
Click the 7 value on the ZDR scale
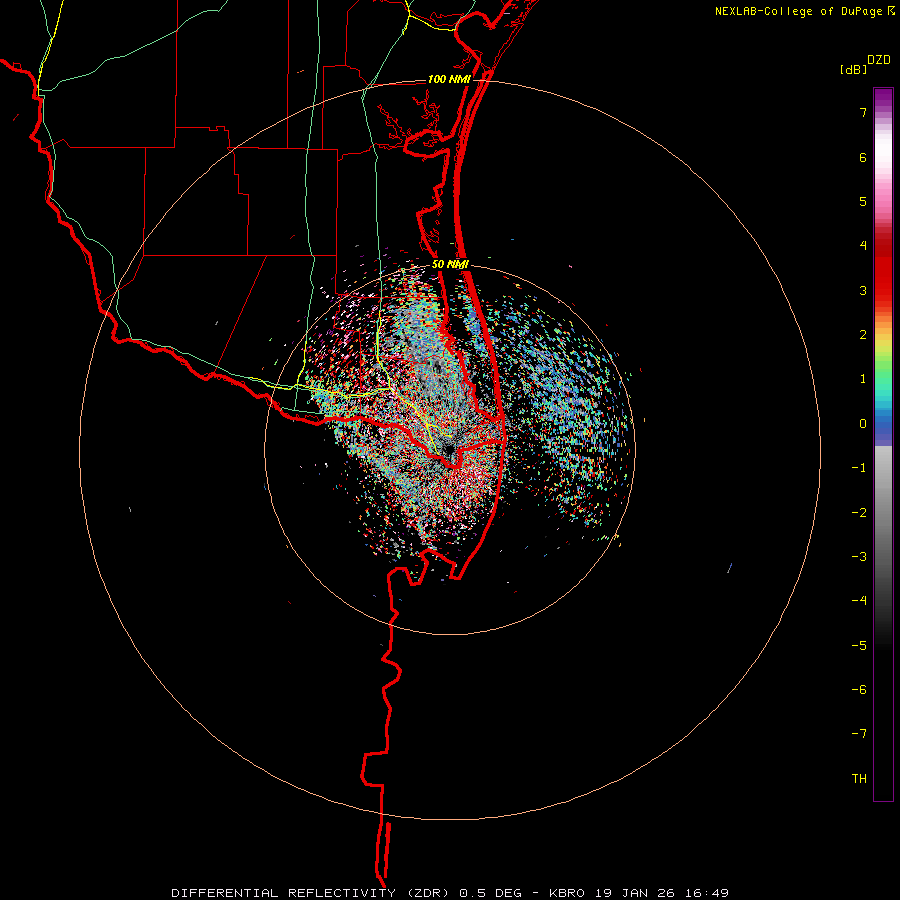click(x=863, y=112)
